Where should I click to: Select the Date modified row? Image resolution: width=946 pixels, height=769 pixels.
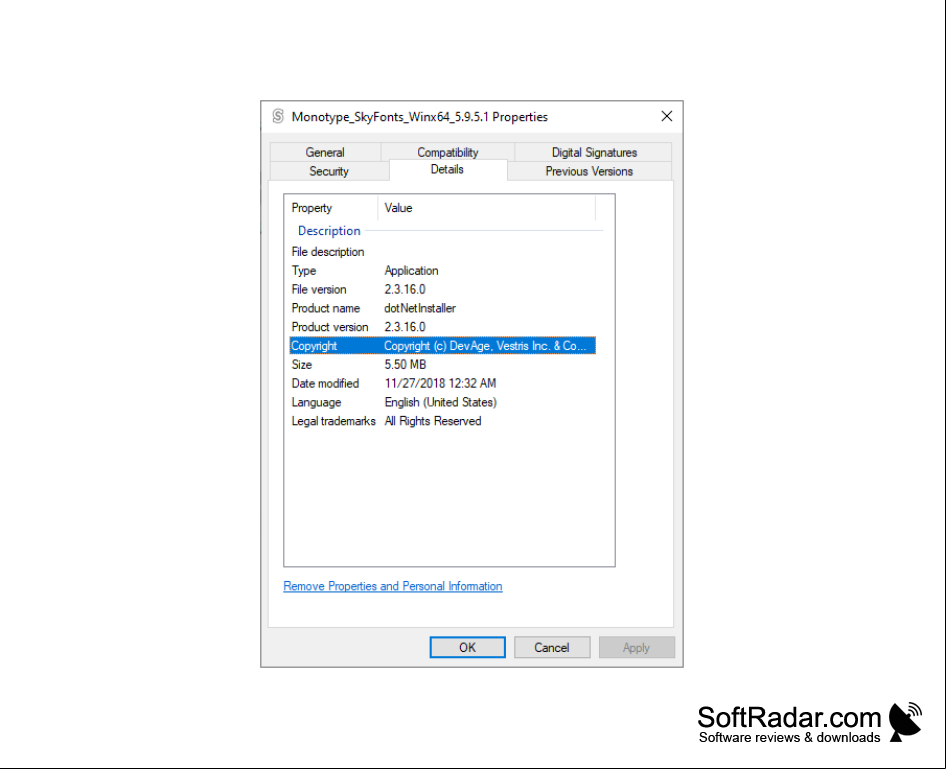[x=443, y=383]
